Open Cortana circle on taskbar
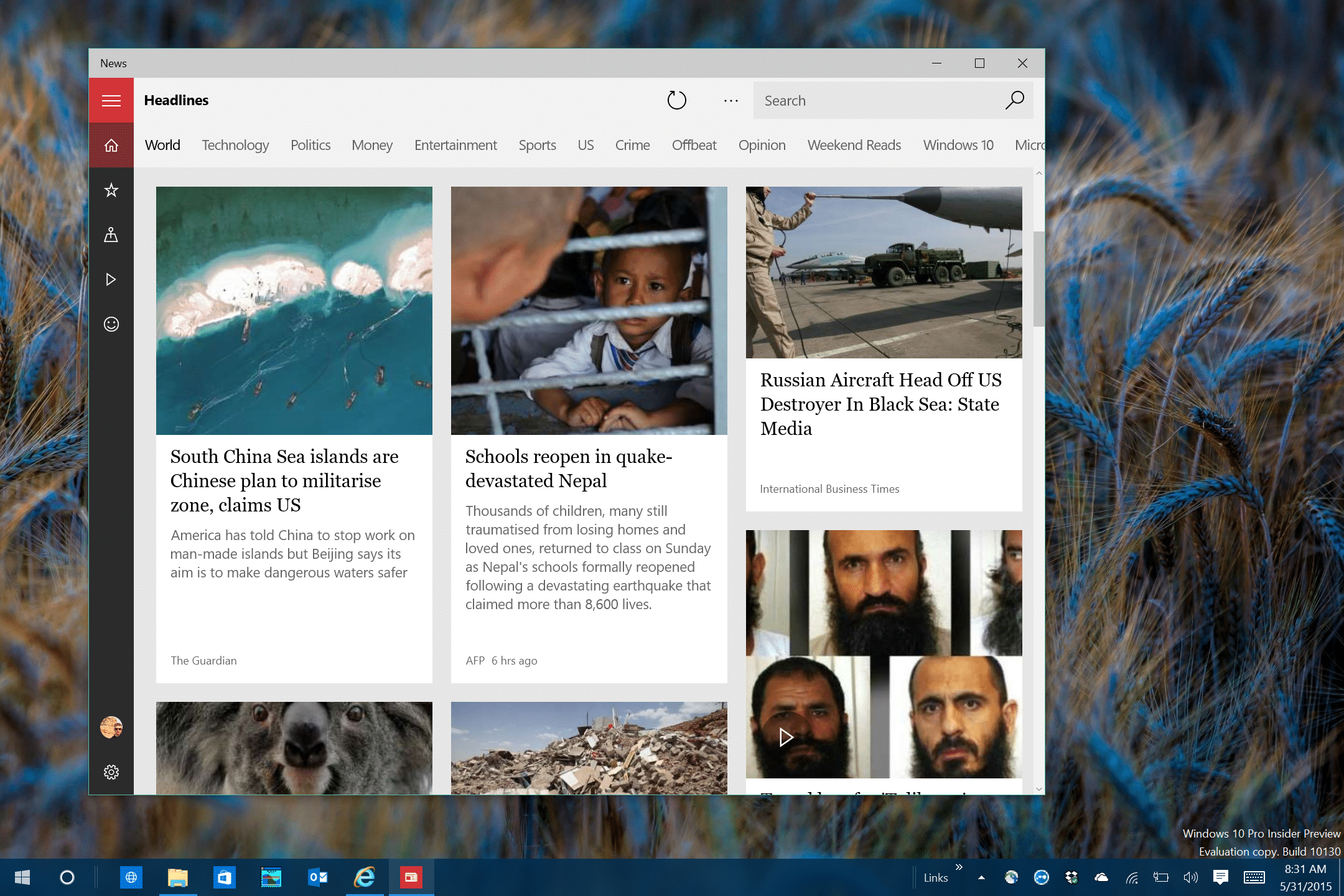This screenshot has width=1344, height=896. 67,877
